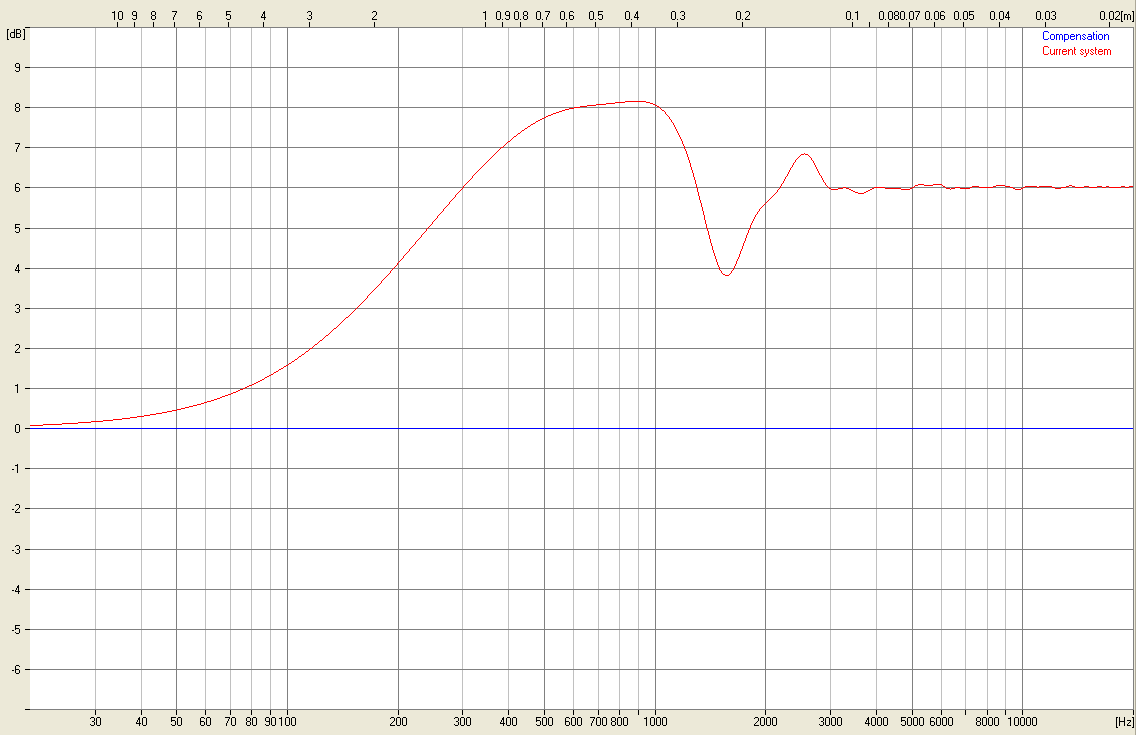The height and width of the screenshot is (735, 1136).
Task: Click the 2000 label on the Hz axis
Action: click(x=766, y=722)
